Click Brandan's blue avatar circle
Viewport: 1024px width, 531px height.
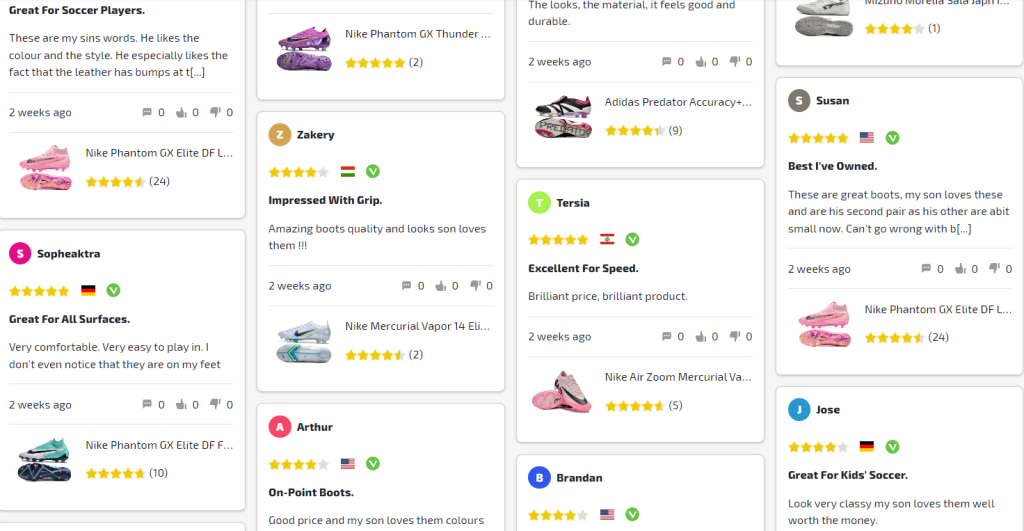pos(540,478)
